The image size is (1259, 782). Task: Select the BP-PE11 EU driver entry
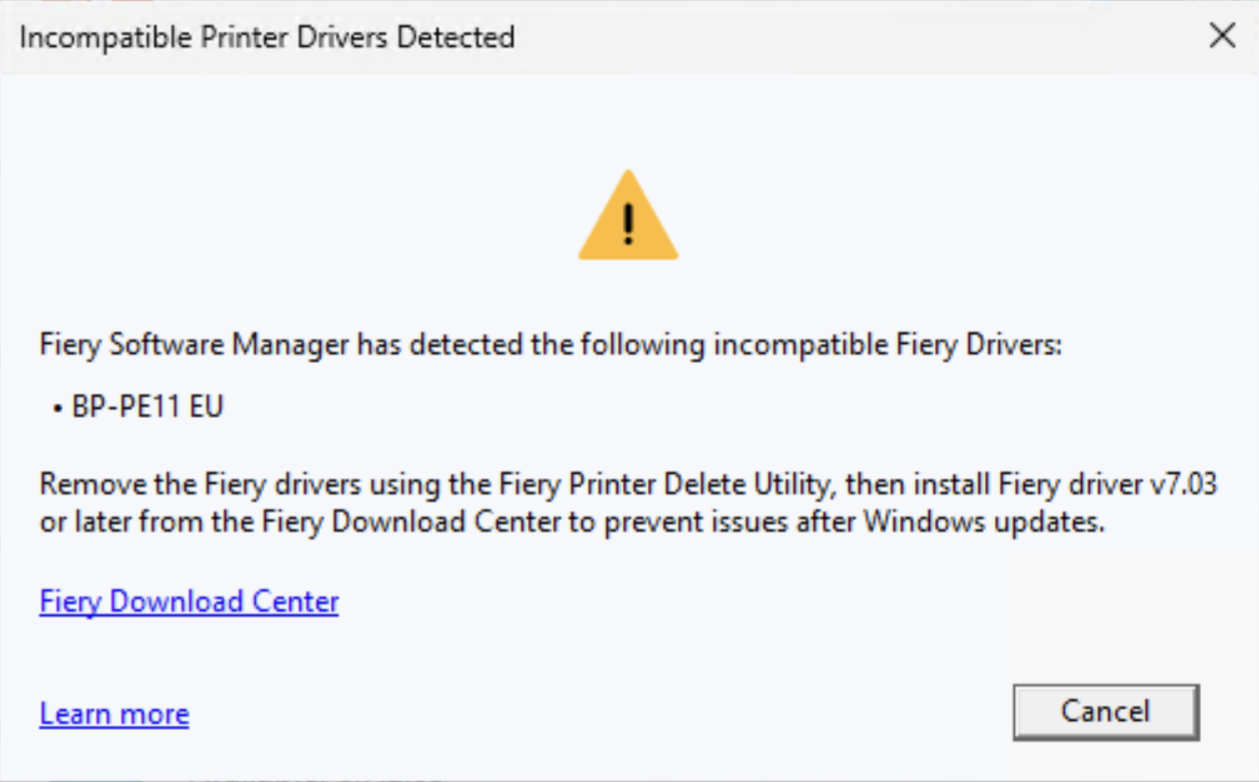[148, 407]
